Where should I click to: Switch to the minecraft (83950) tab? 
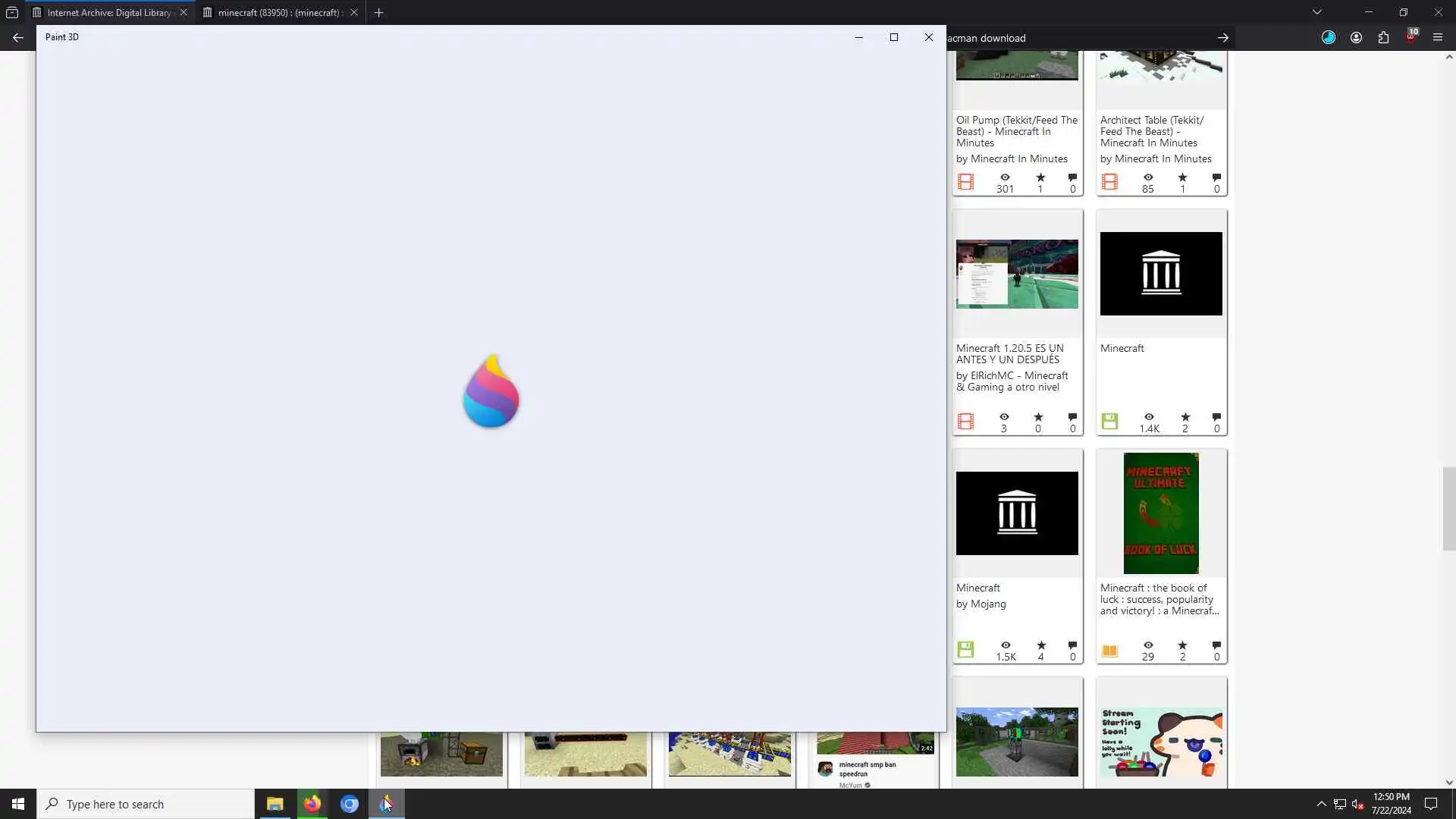(x=279, y=12)
